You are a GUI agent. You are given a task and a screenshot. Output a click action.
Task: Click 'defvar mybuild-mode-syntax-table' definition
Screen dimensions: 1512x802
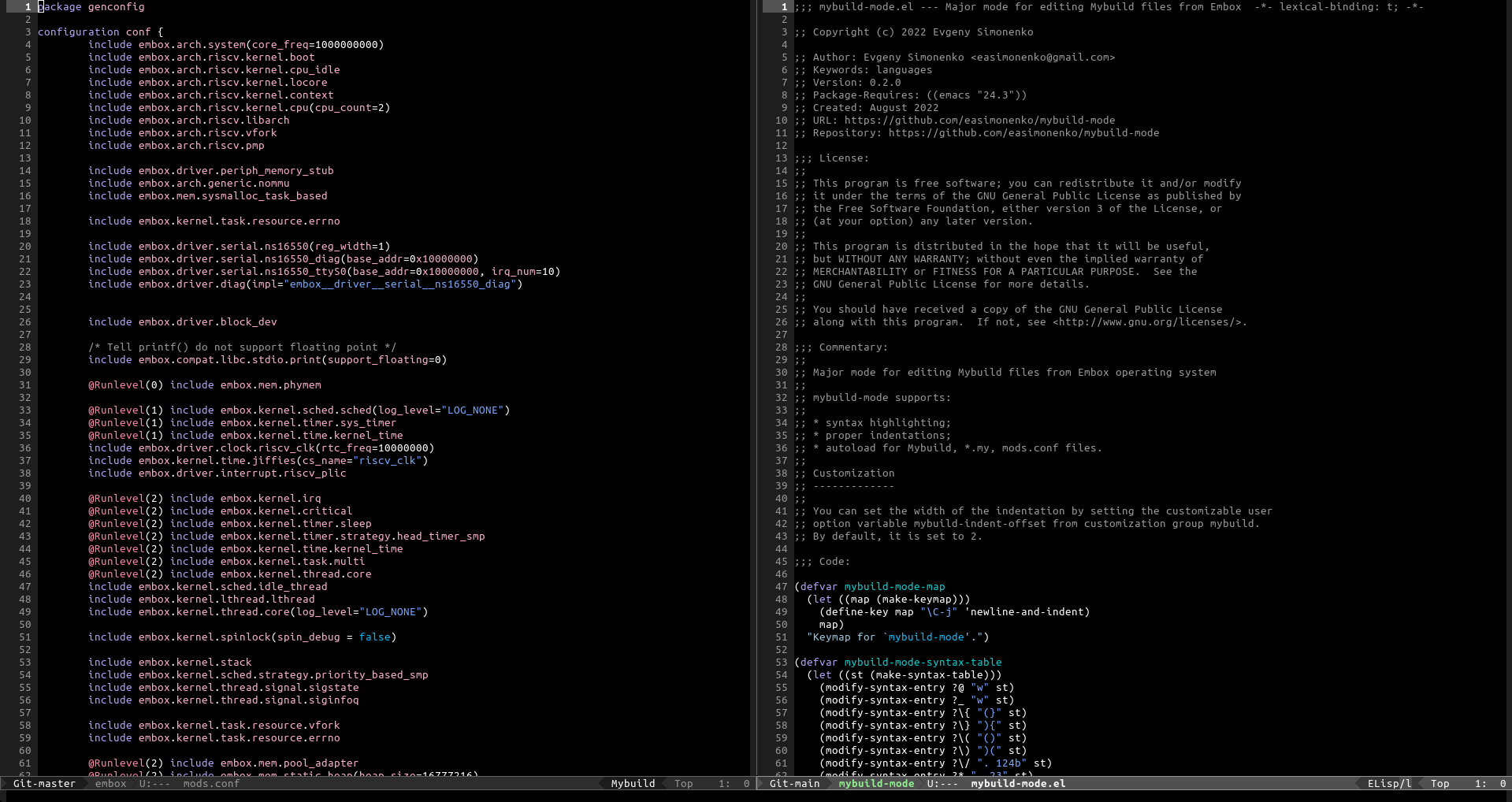coord(898,663)
